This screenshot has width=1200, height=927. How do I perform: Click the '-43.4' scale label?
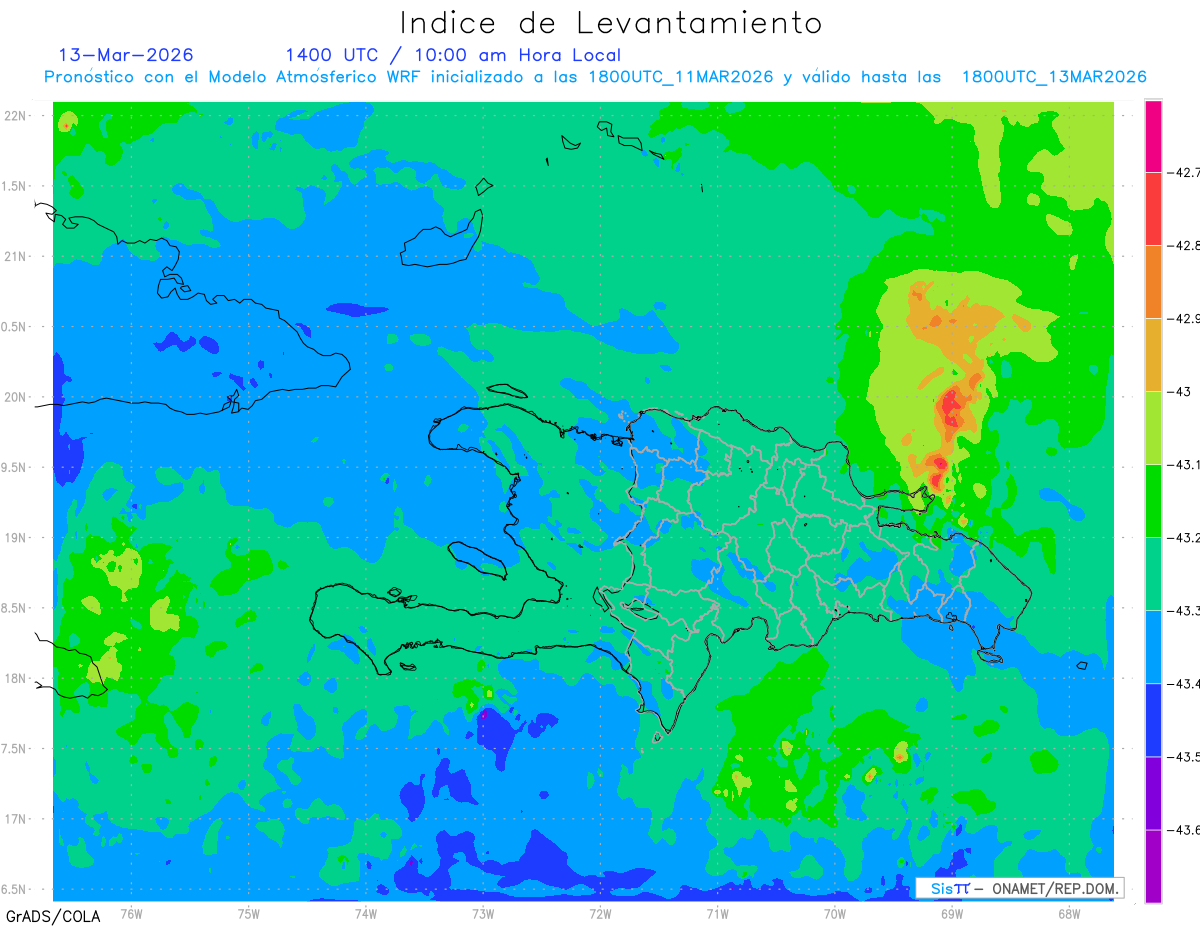click(x=1184, y=683)
